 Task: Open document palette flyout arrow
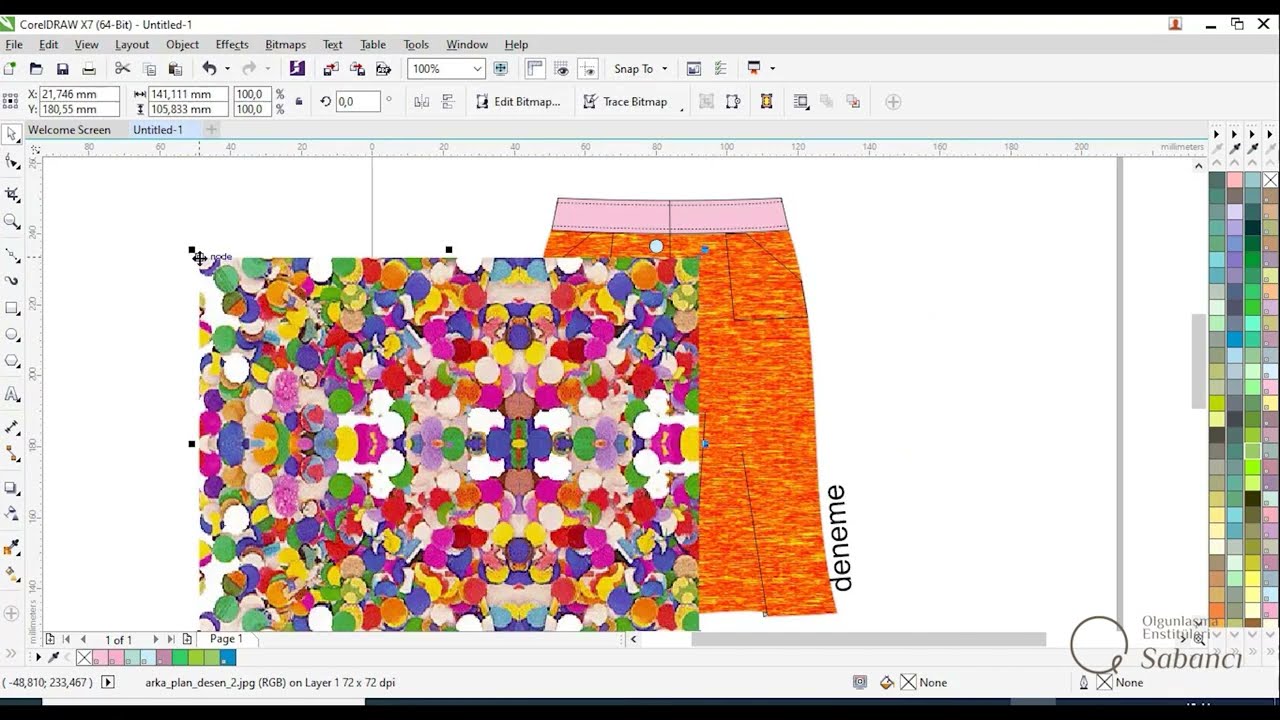(39, 657)
